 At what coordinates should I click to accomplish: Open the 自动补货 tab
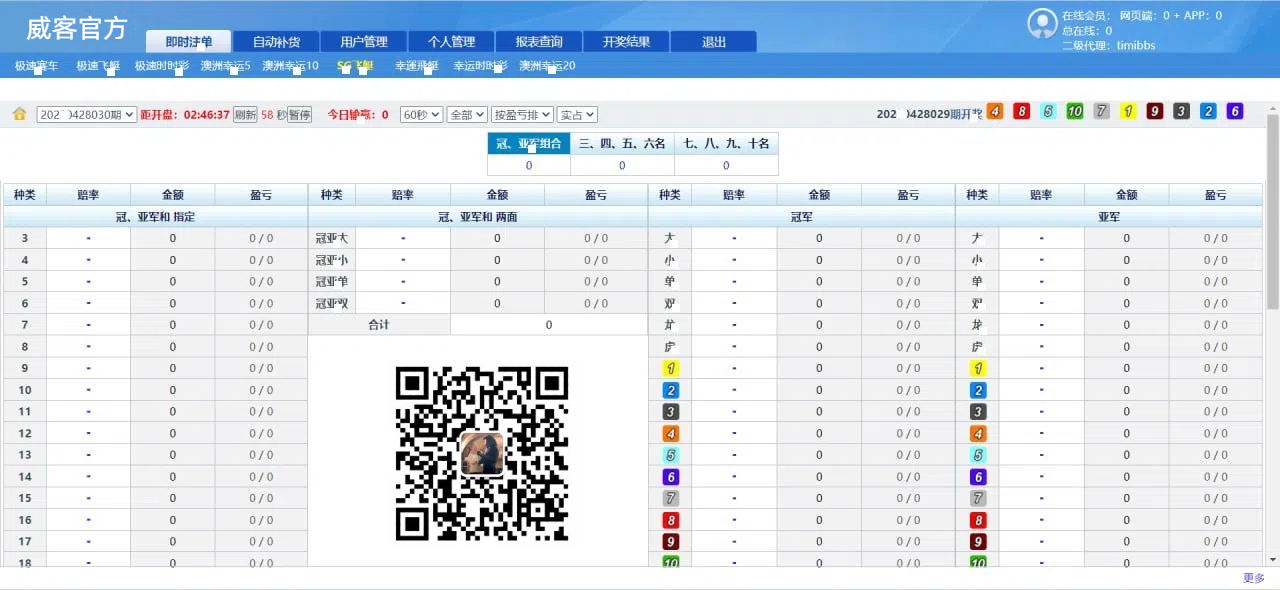(x=276, y=42)
